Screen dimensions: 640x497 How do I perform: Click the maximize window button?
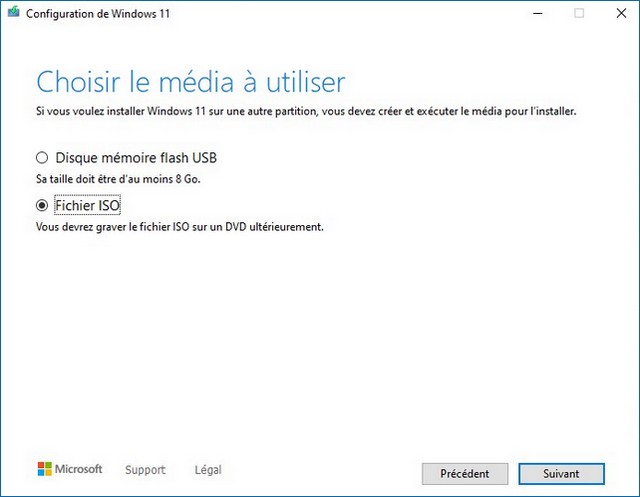578,13
